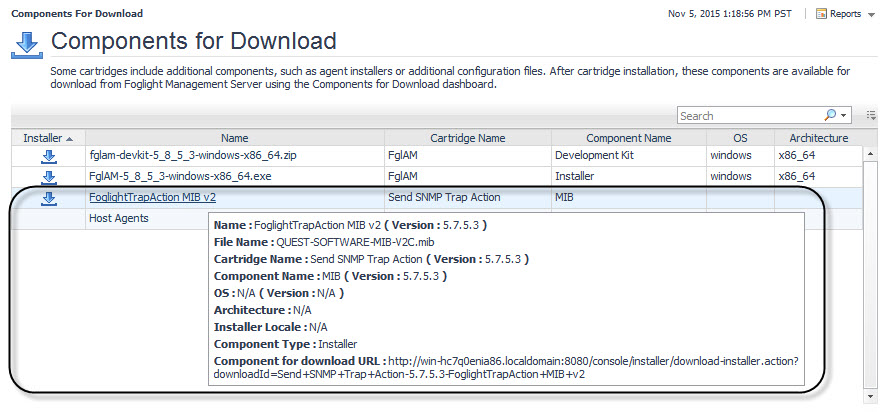Click the Components For Download breadcrumb title

(77, 13)
